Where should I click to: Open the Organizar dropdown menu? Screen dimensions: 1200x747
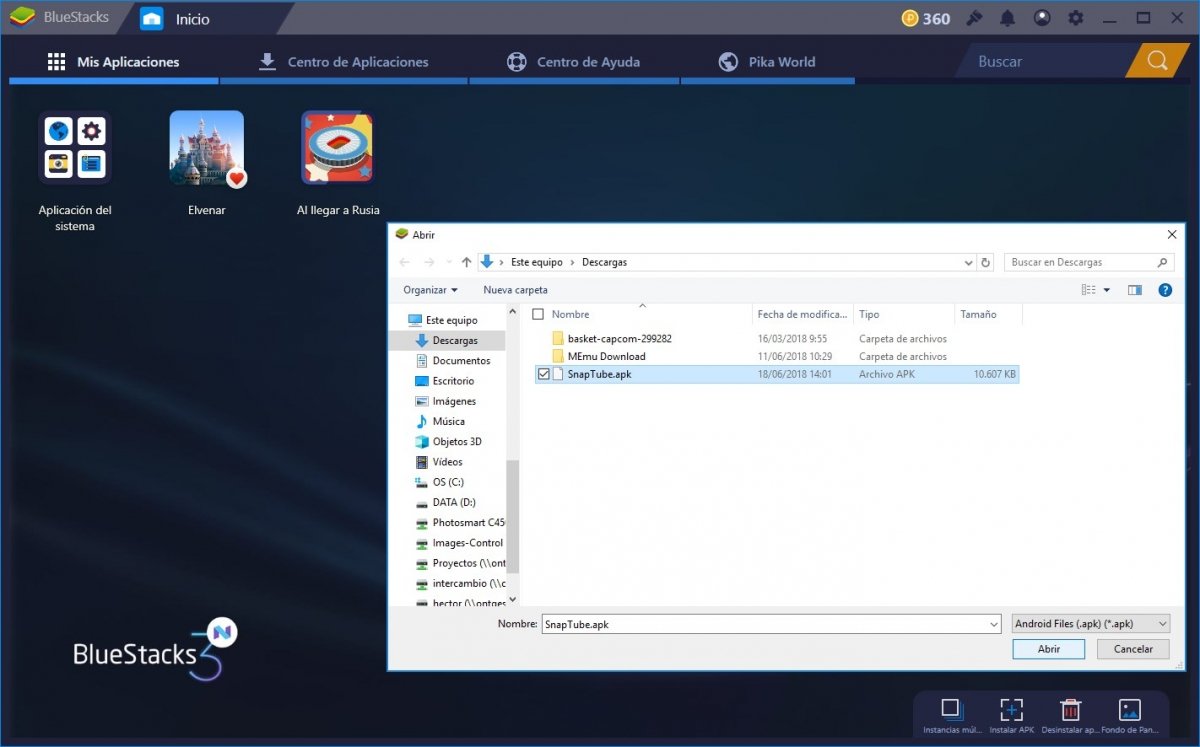pos(430,290)
